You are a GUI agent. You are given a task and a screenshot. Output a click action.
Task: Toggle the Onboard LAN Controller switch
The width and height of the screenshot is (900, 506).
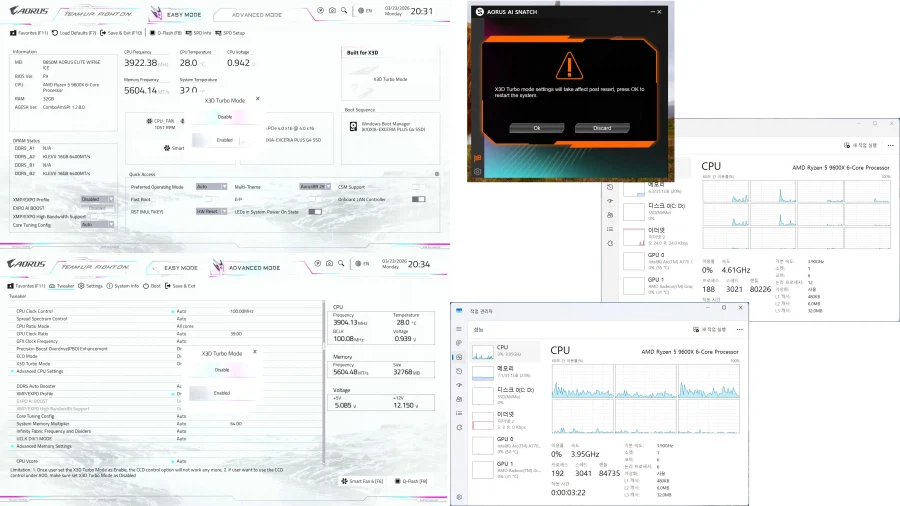click(x=418, y=199)
